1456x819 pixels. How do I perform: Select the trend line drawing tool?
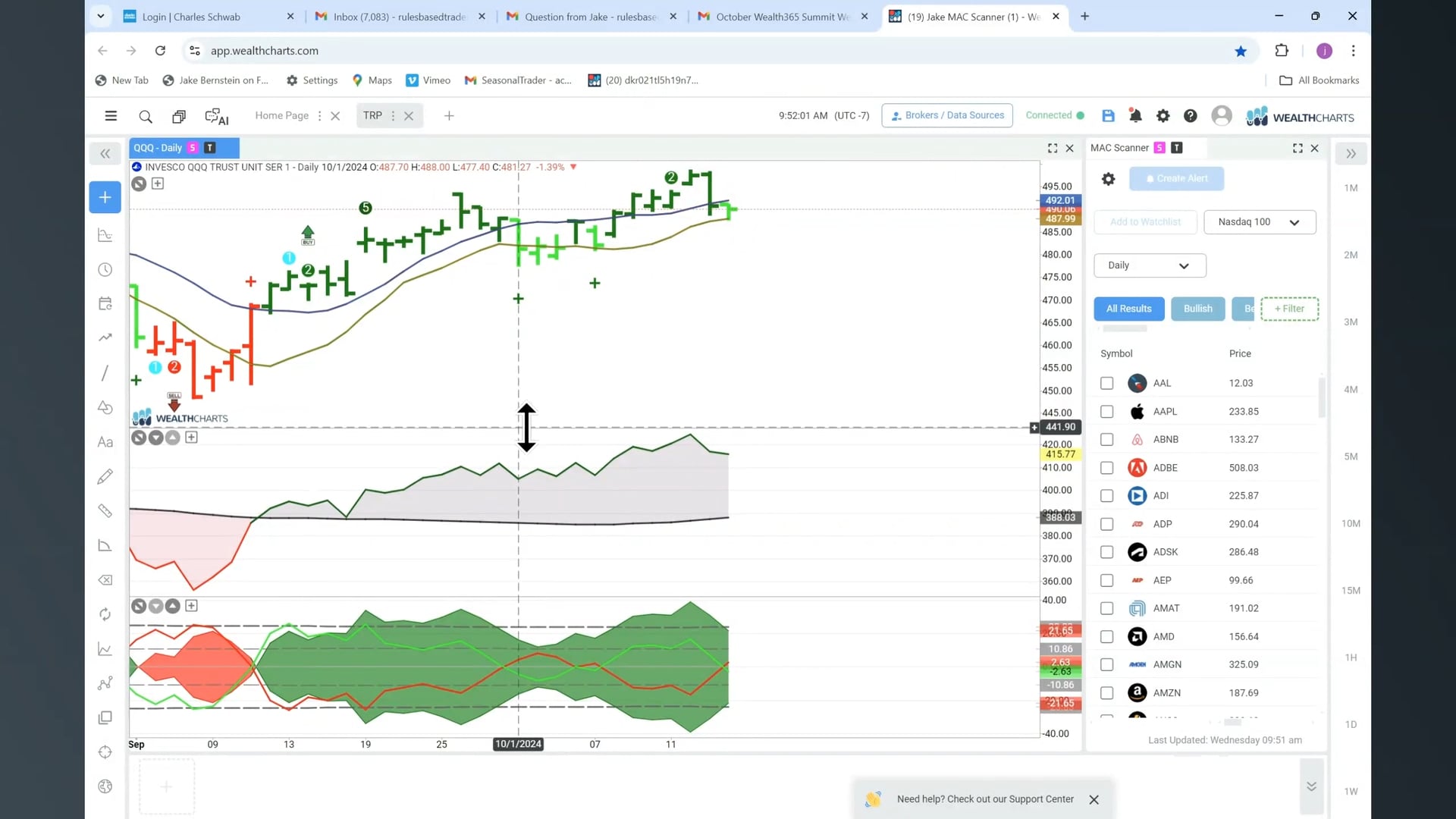coord(105,373)
